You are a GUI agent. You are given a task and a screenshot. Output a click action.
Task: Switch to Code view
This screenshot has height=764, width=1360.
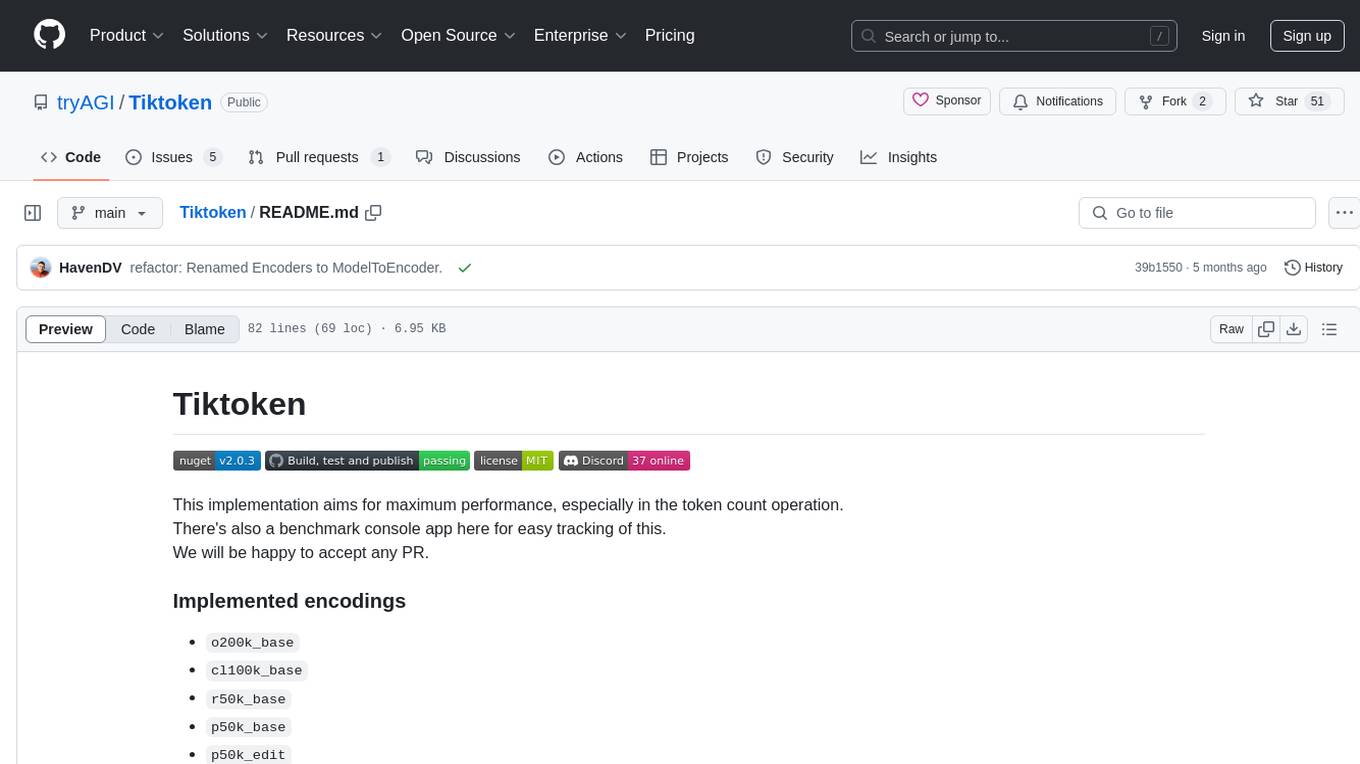coord(138,329)
